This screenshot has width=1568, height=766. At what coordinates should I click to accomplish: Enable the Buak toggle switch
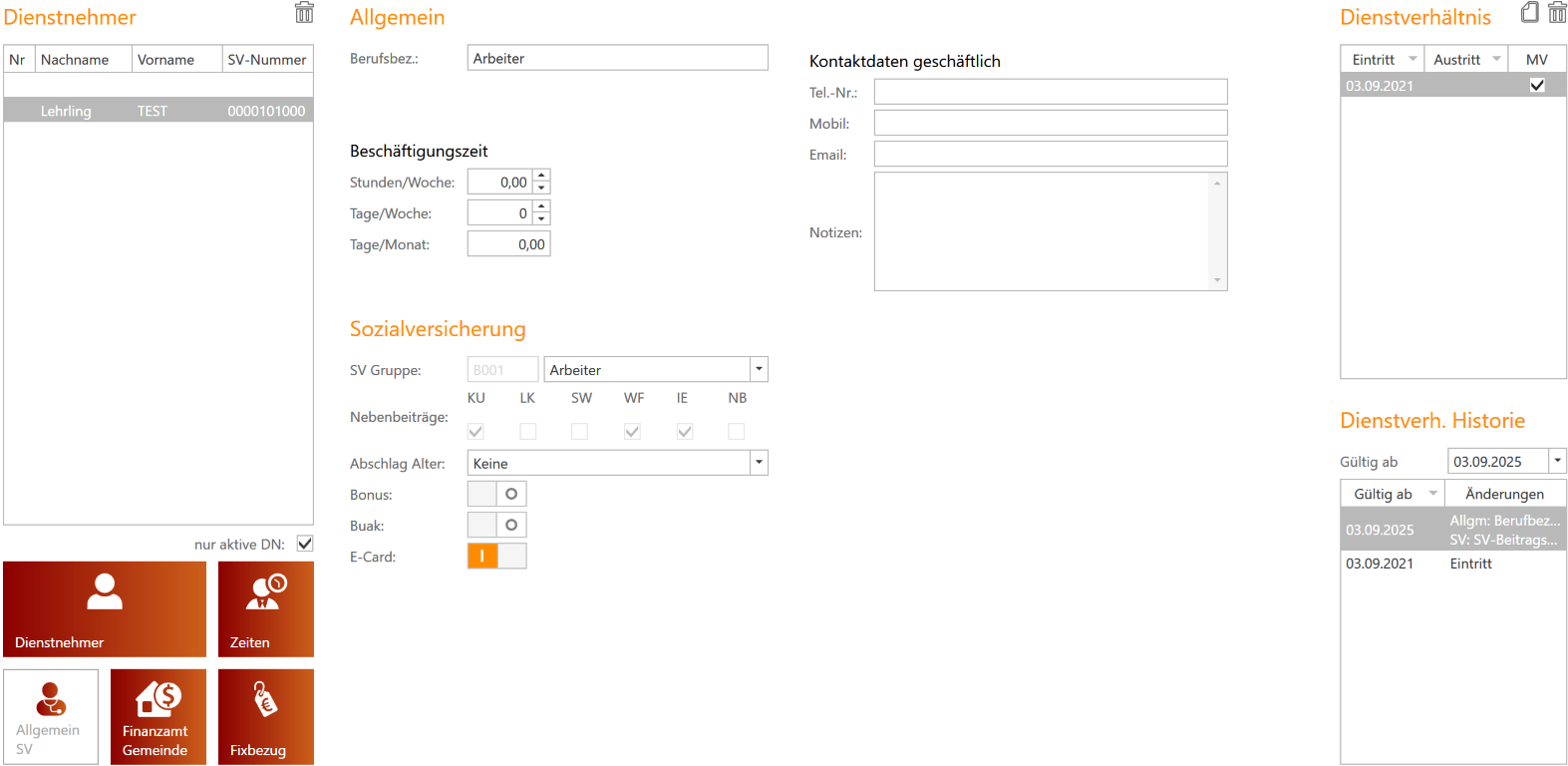(496, 526)
